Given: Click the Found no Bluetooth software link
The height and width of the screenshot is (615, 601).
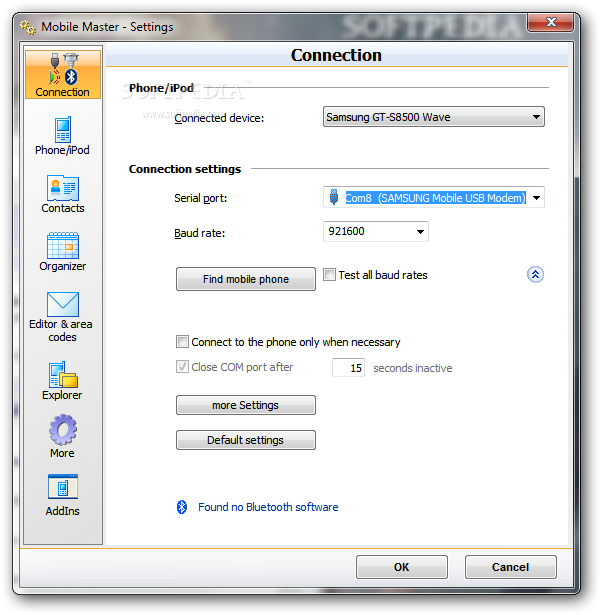Looking at the screenshot, I should pos(268,507).
